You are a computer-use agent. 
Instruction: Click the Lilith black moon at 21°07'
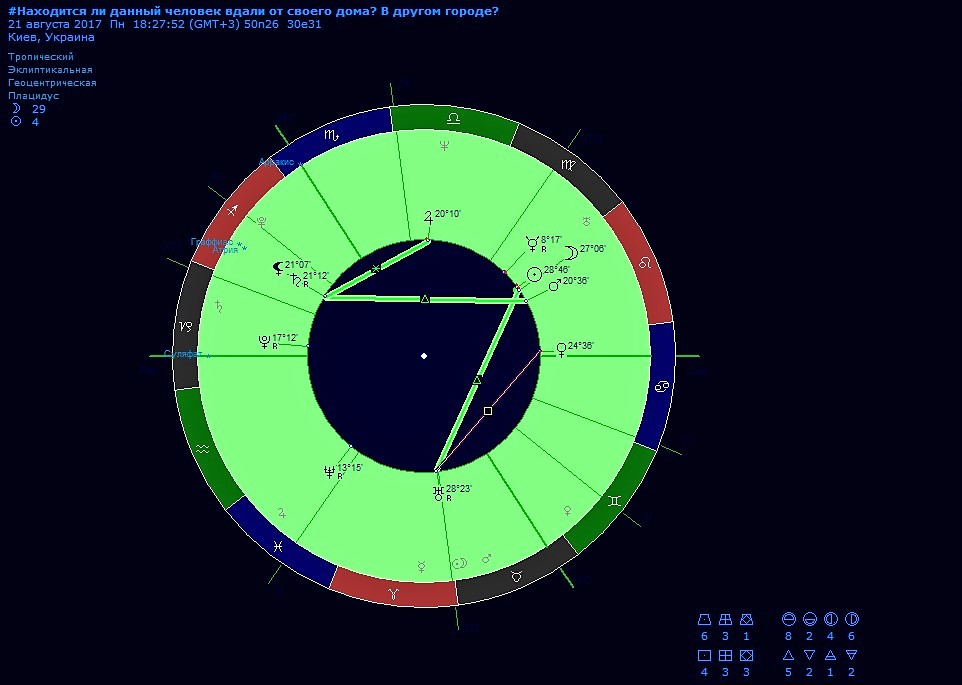click(x=279, y=267)
